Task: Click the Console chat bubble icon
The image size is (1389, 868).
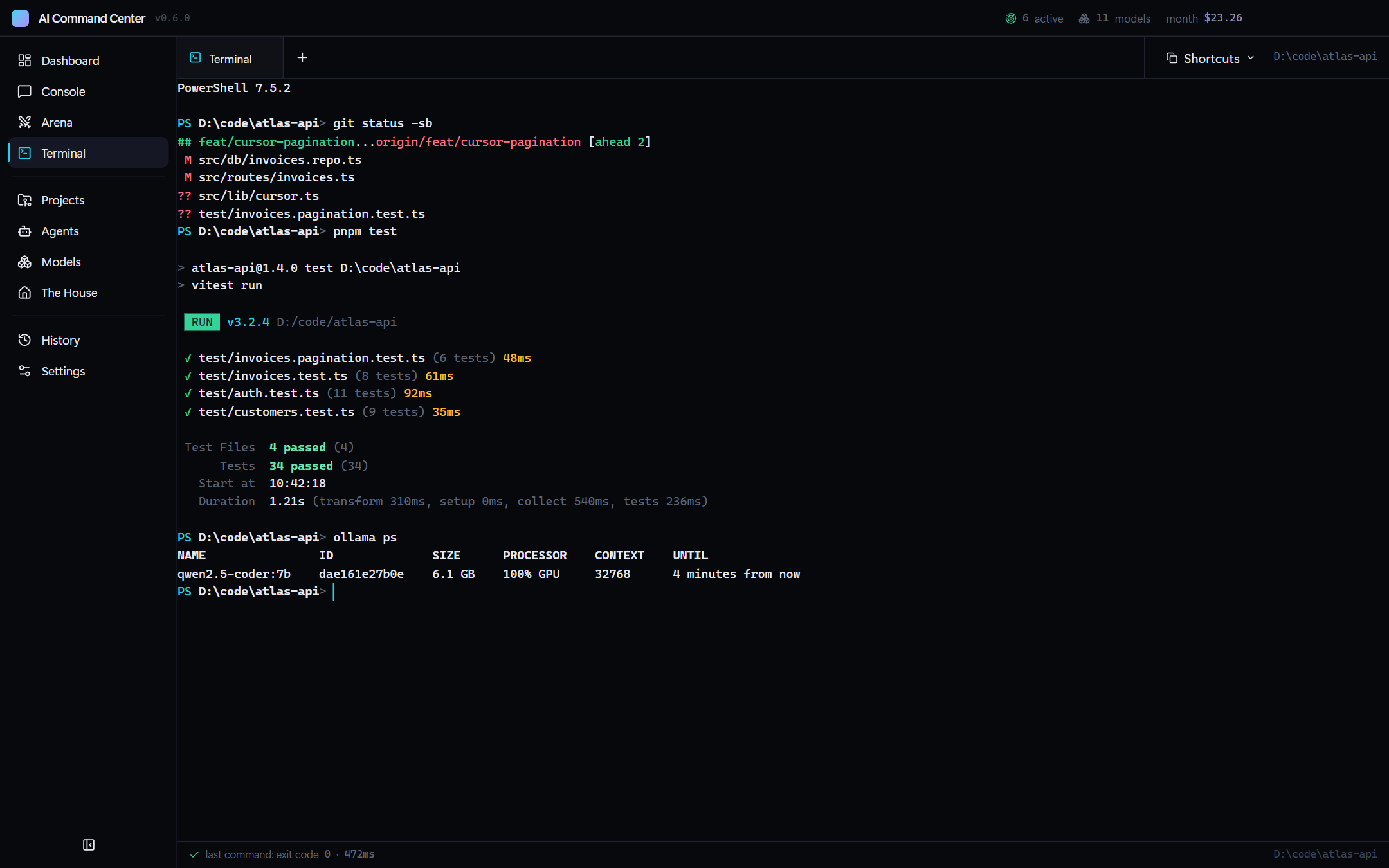Action: [24, 91]
